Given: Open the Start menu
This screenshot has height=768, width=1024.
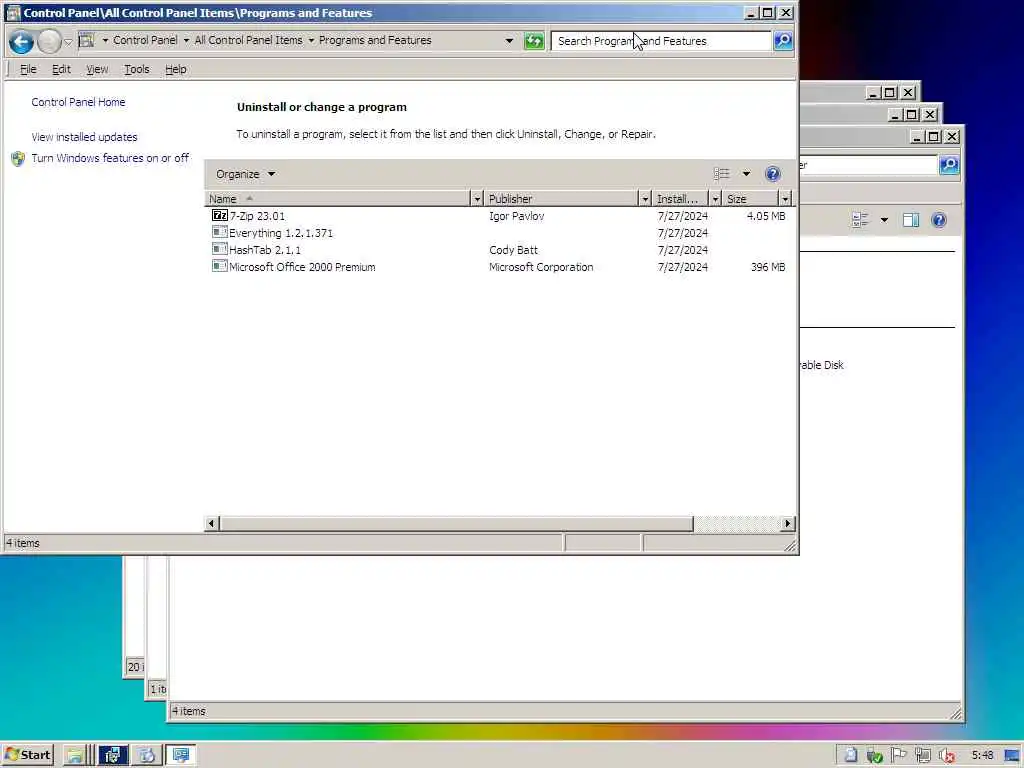Looking at the screenshot, I should click(x=27, y=756).
